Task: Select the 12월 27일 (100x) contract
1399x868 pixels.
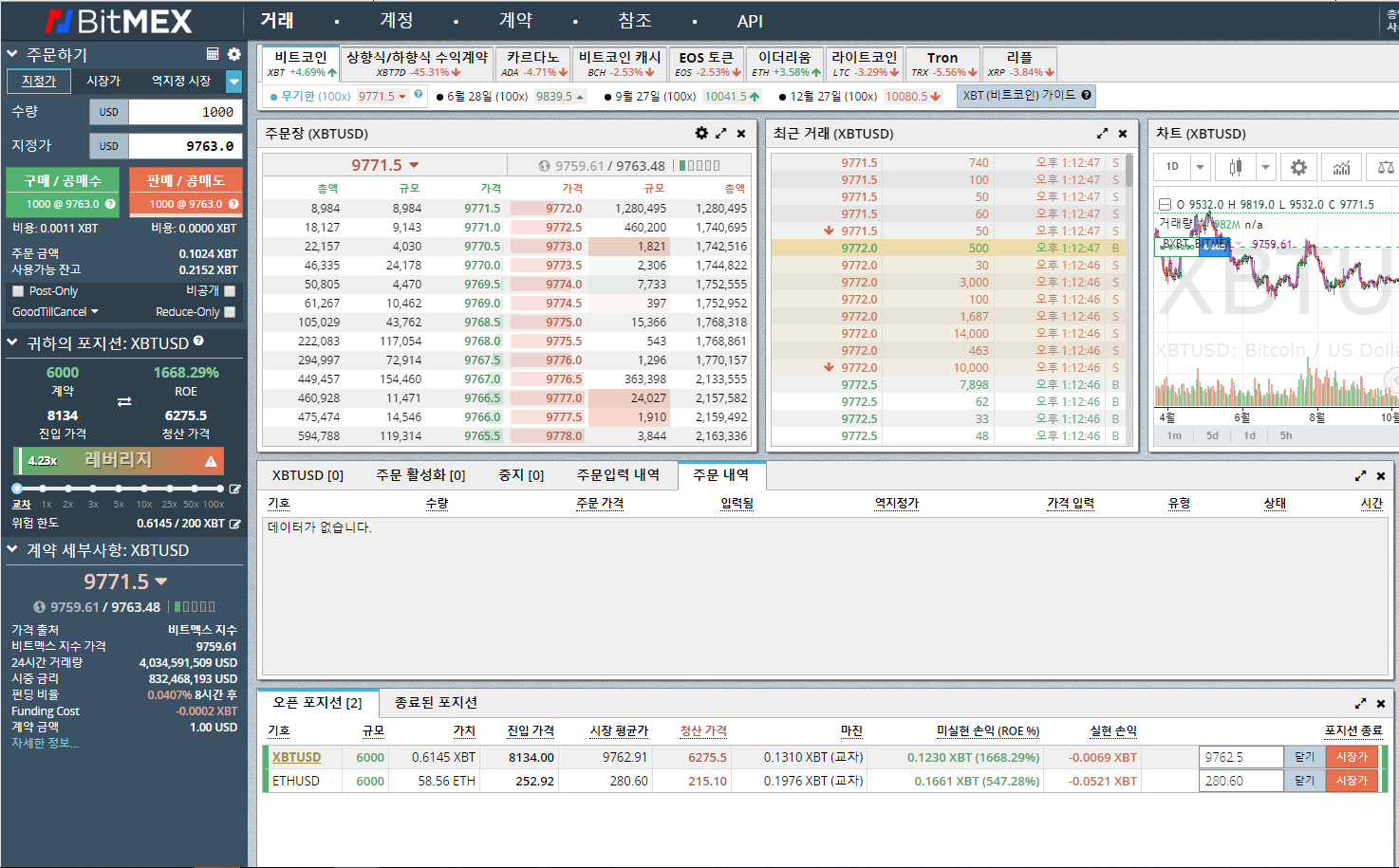Action: (x=860, y=96)
